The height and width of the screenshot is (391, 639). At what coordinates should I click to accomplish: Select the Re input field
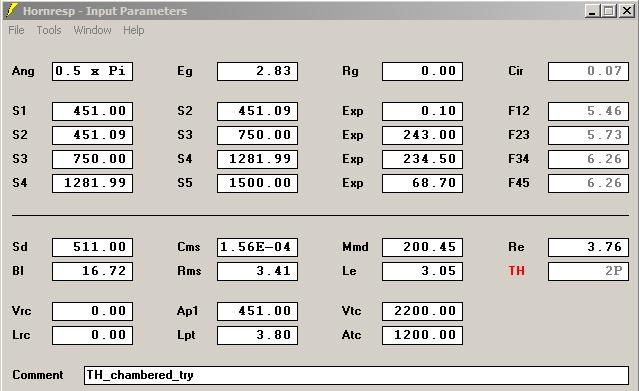pyautogui.click(x=588, y=247)
